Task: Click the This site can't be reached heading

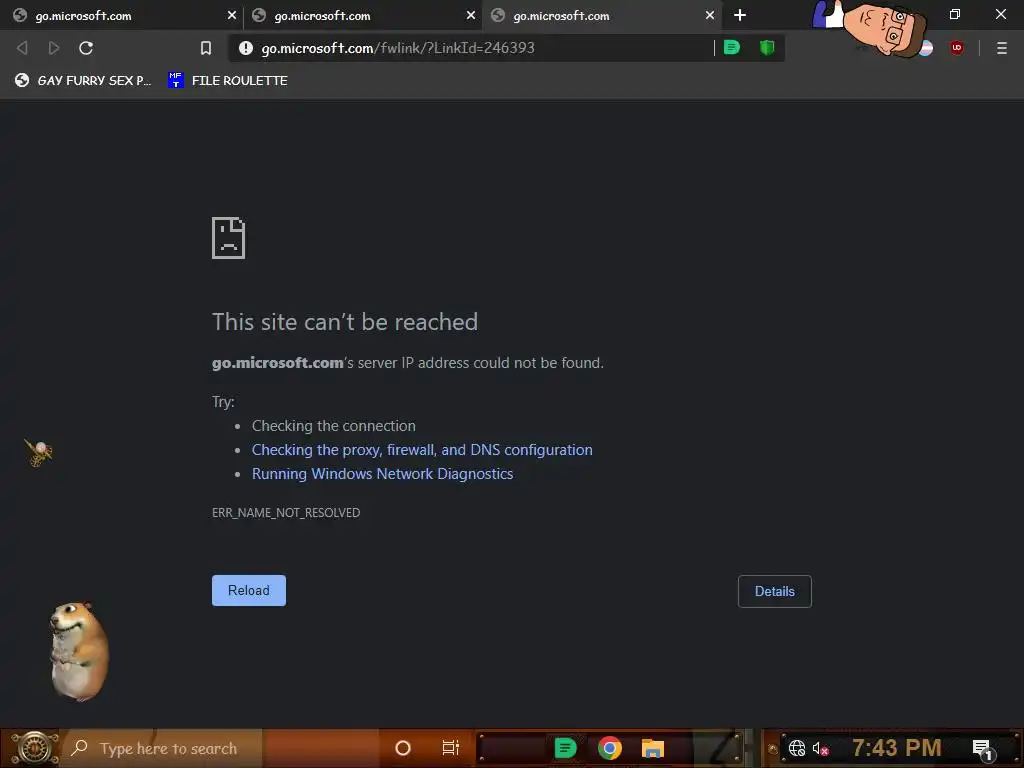Action: [345, 322]
